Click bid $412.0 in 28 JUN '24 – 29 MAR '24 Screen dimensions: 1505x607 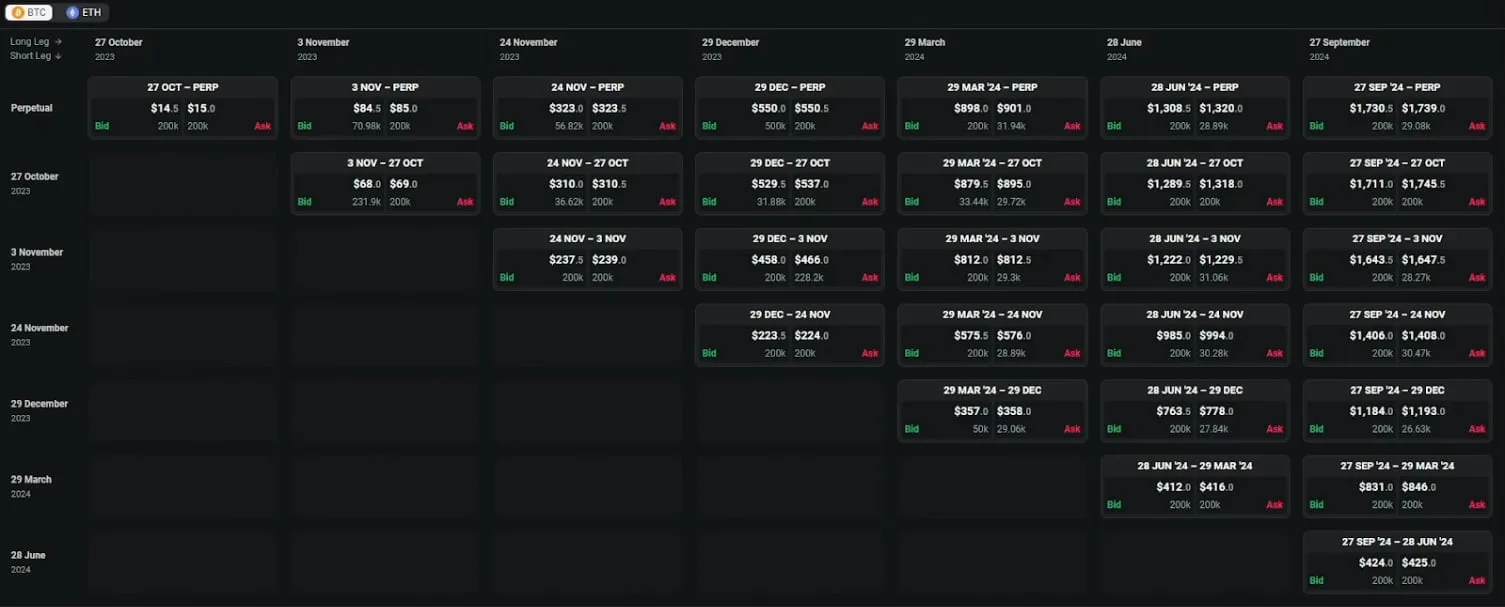1173,487
